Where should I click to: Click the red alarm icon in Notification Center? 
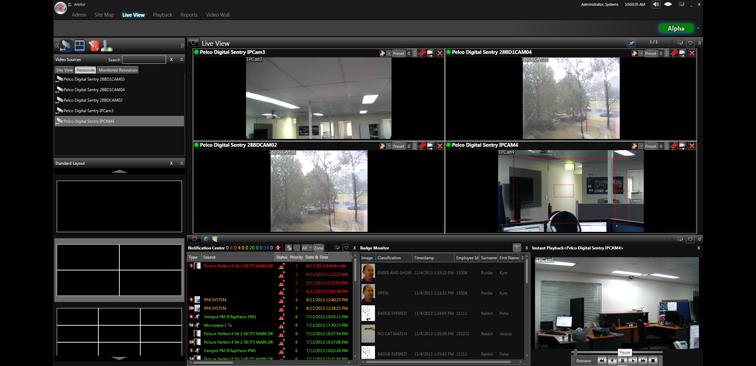(x=278, y=248)
